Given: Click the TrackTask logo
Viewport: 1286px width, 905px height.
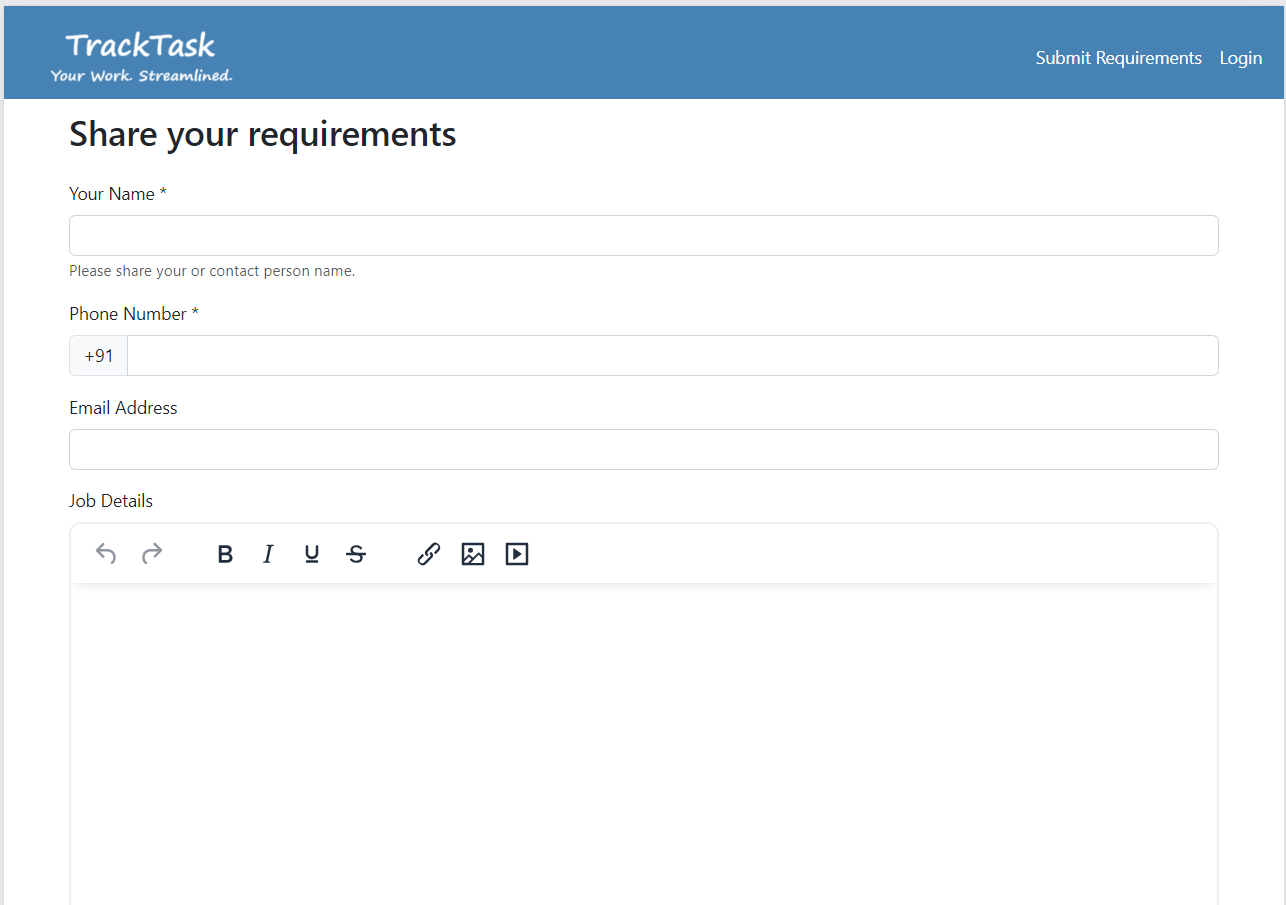Looking at the screenshot, I should (141, 57).
